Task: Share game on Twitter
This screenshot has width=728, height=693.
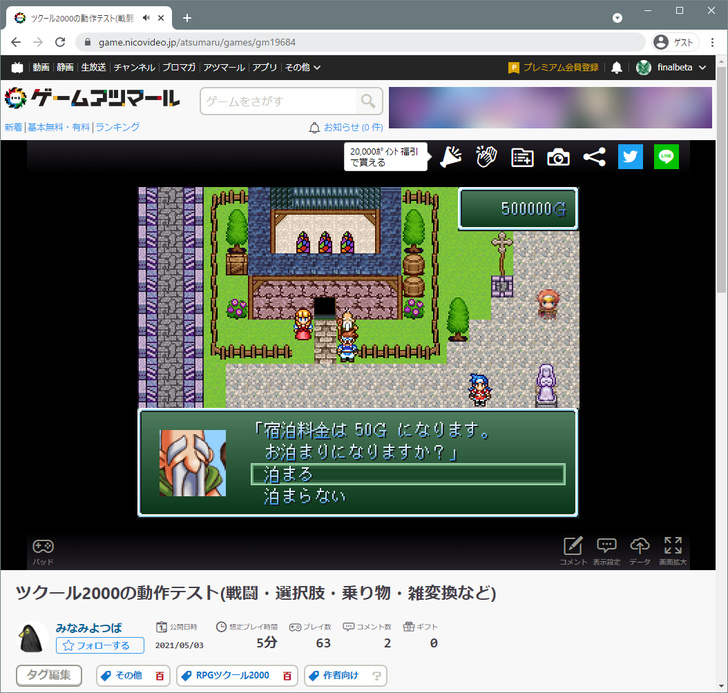Action: click(630, 156)
